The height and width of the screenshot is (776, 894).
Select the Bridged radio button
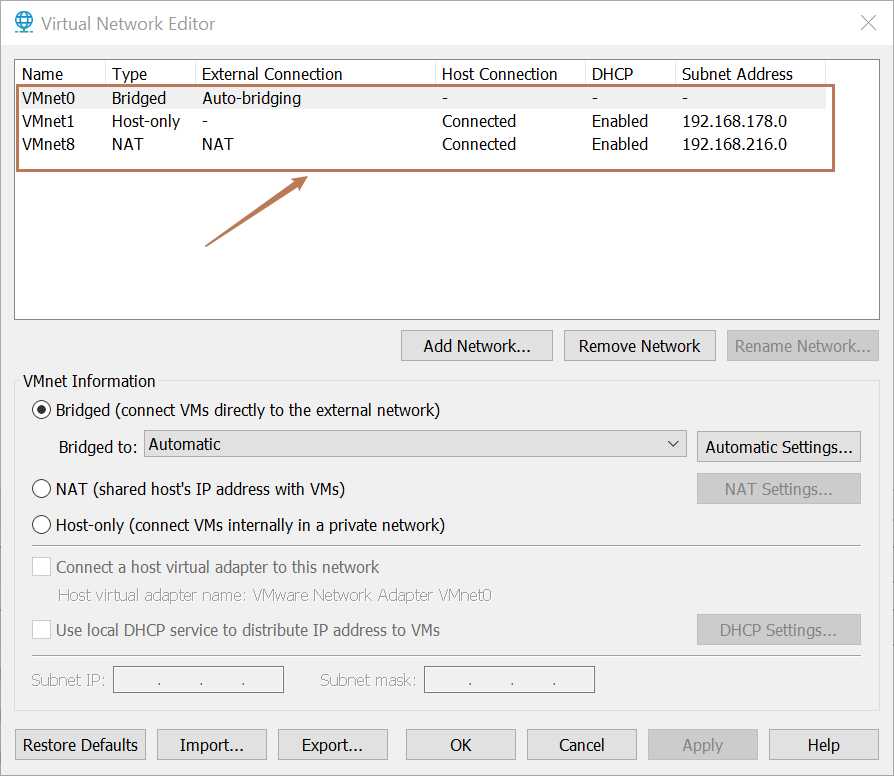tap(41, 410)
